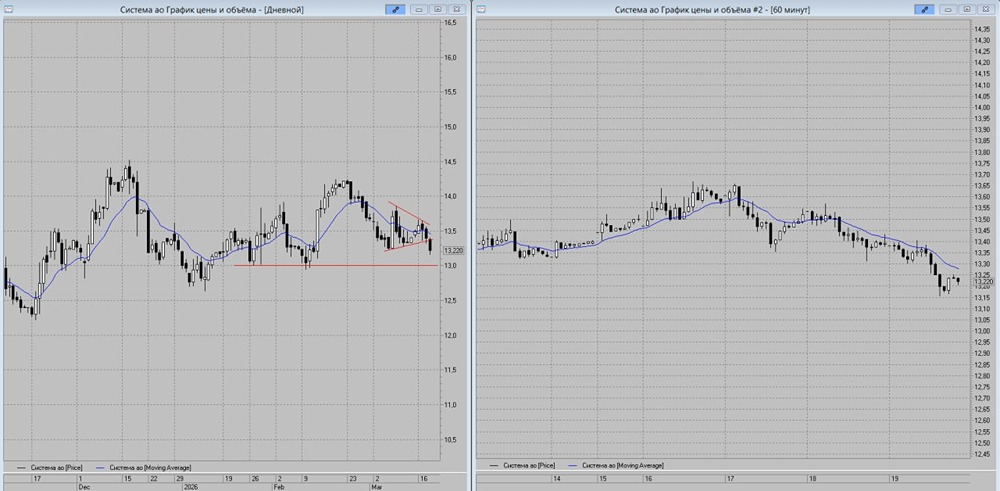Image resolution: width=1000 pixels, height=491 pixels.
Task: Click the '26' date label on the daily time axis
Action: click(x=254, y=478)
